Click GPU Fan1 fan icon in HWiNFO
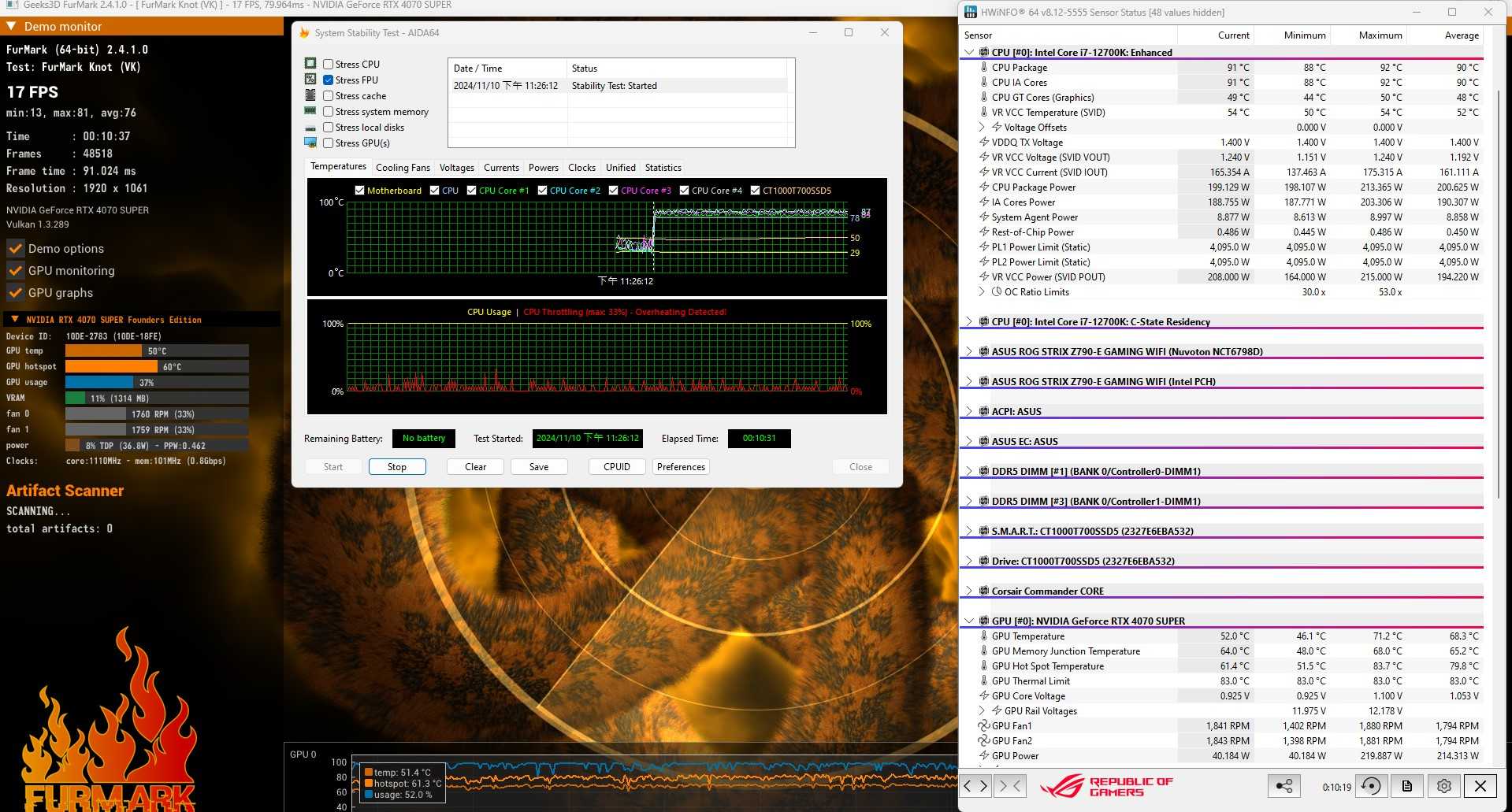This screenshot has height=812, width=1512. 983,725
